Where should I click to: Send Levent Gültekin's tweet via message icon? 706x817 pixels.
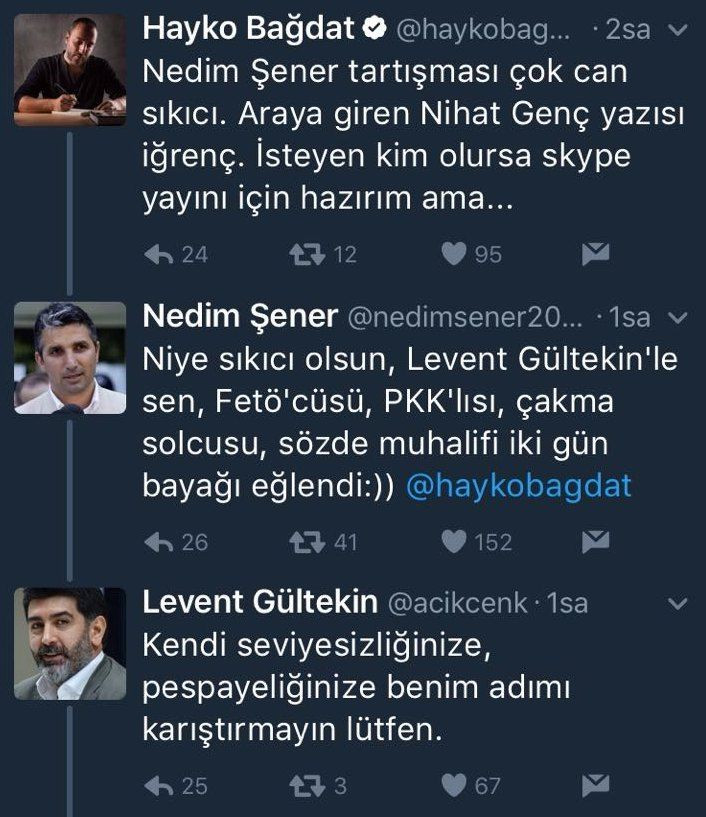[x=596, y=785]
